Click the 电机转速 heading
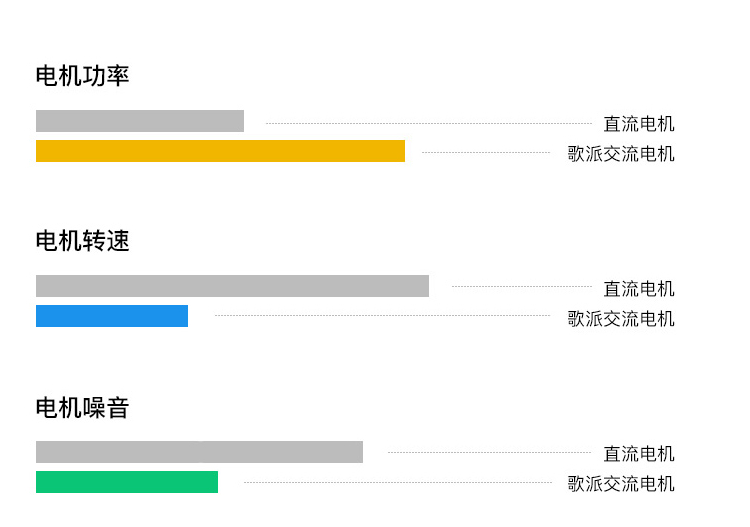The image size is (750, 527). (x=82, y=241)
